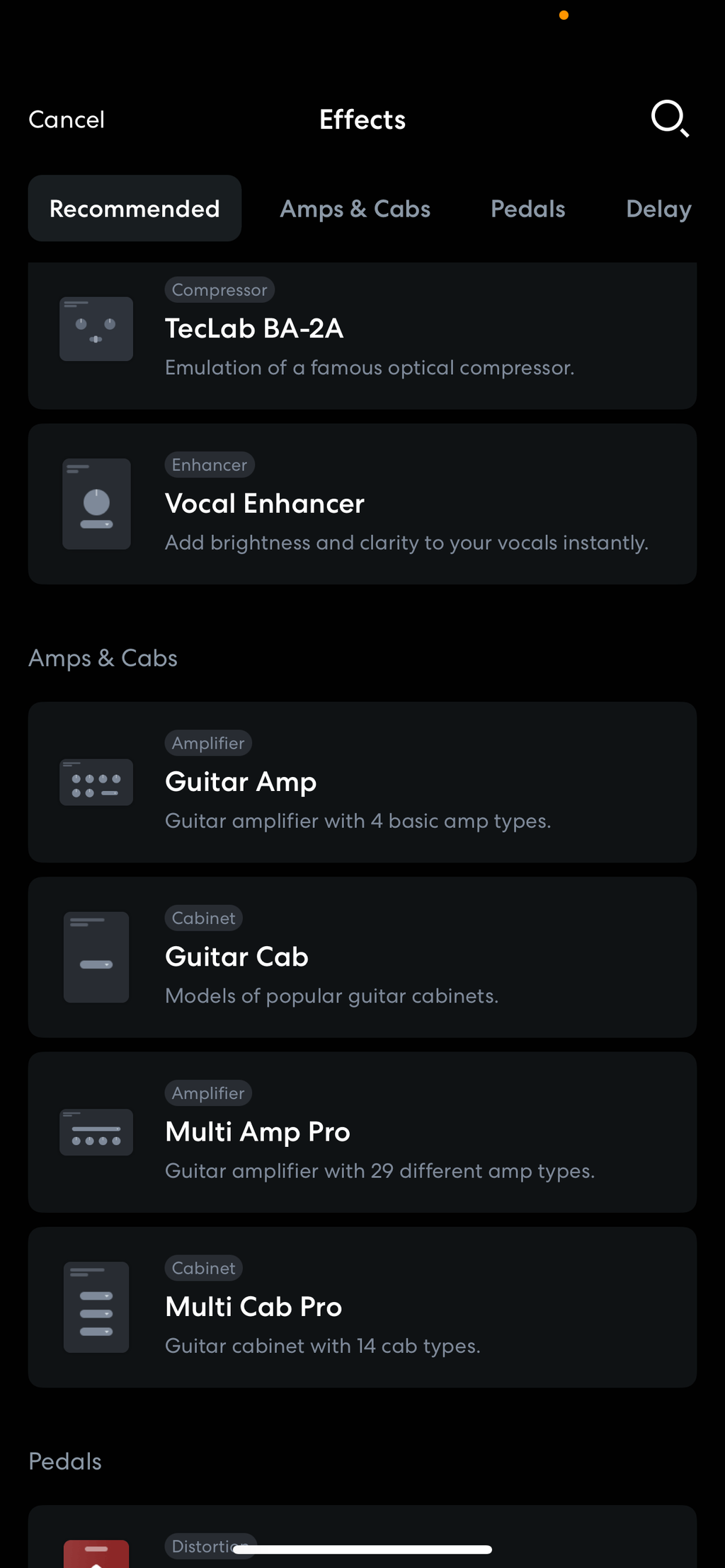Cancel the effects selection
This screenshot has width=725, height=1568.
pos(67,120)
